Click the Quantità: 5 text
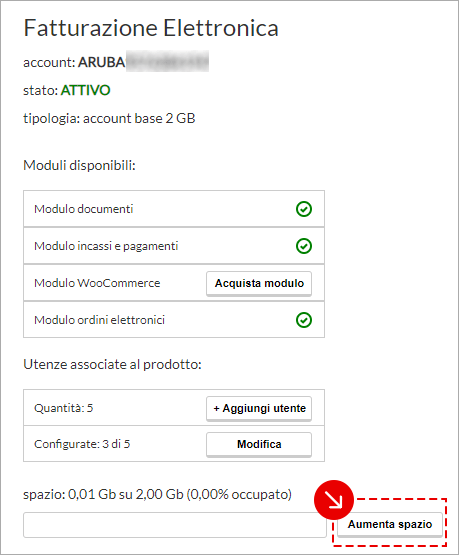Screen dimensions: 459x555 point(63,408)
